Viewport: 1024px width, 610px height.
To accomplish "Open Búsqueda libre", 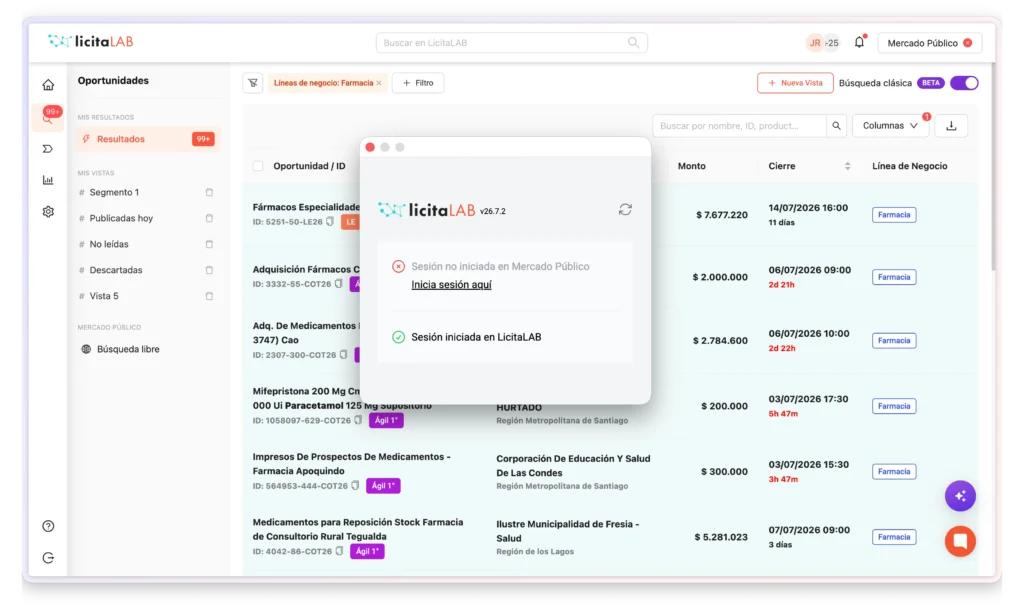I will [x=128, y=349].
